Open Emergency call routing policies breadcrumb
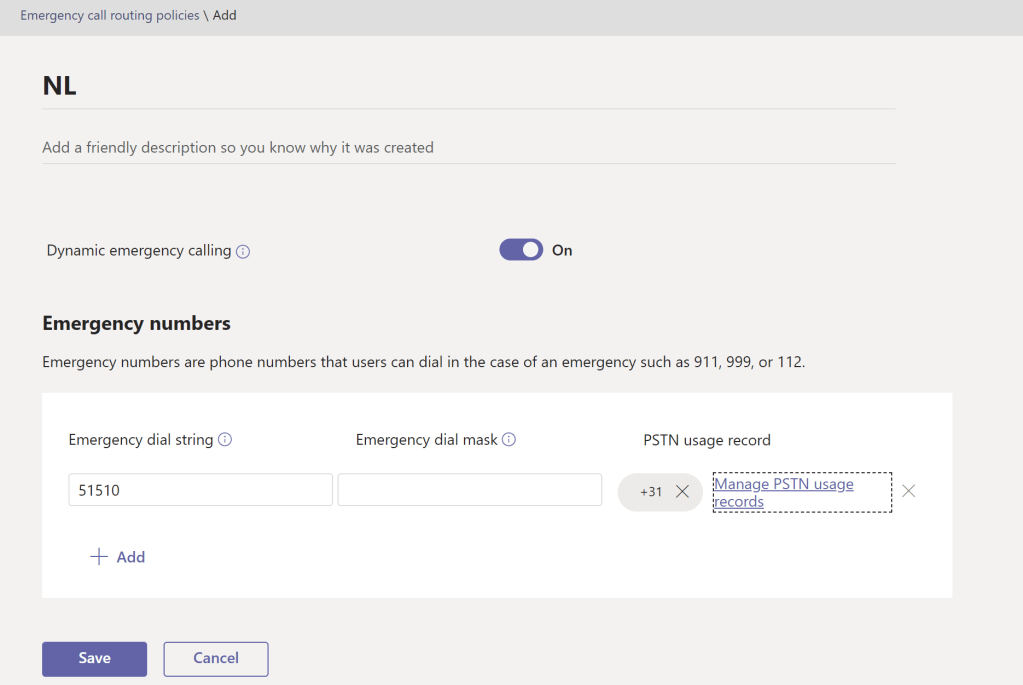The image size is (1023, 685). (x=110, y=16)
